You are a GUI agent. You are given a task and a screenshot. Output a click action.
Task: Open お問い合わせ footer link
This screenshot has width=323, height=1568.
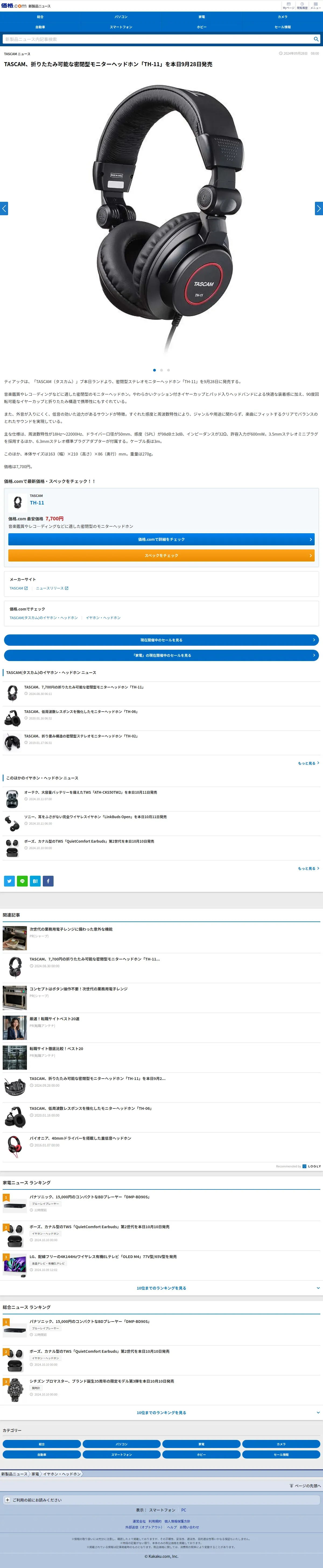(x=189, y=1527)
